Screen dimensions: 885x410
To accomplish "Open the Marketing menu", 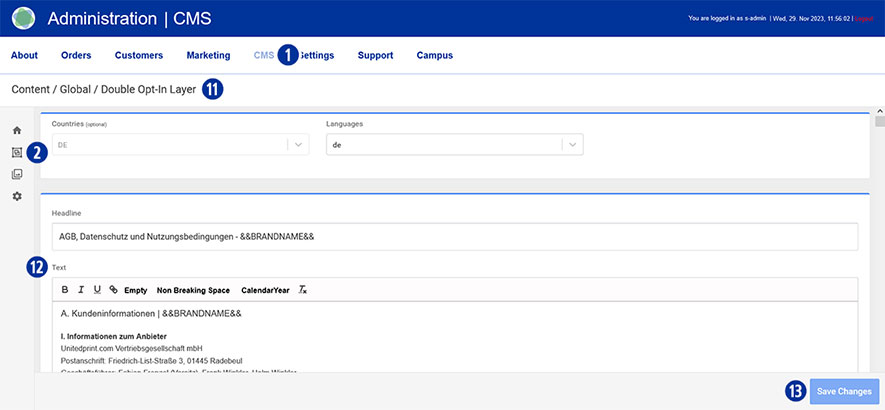I will coord(208,56).
